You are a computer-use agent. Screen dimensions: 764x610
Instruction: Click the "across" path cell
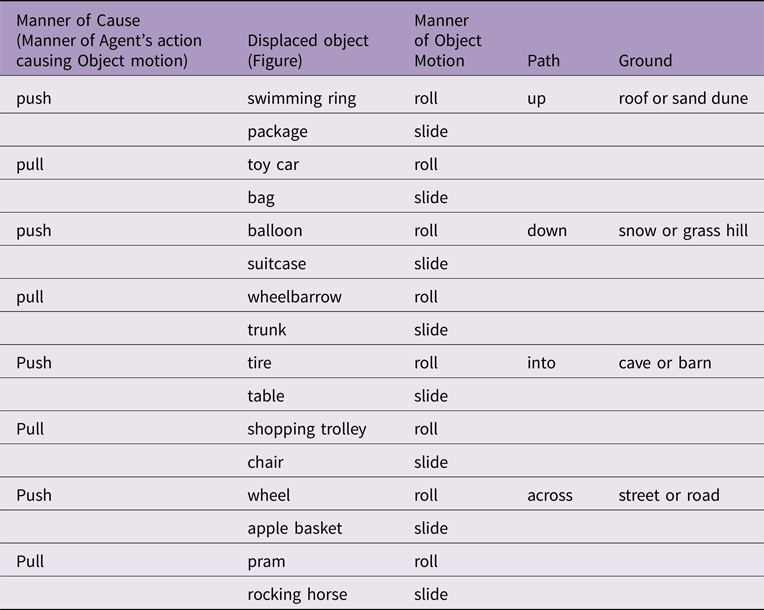point(549,495)
